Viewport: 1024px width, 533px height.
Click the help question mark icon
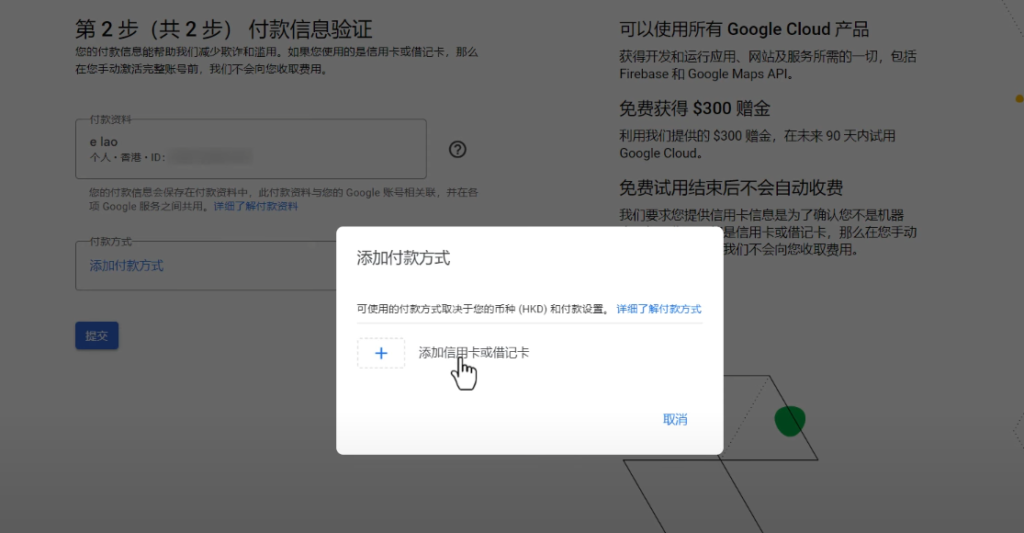(458, 150)
